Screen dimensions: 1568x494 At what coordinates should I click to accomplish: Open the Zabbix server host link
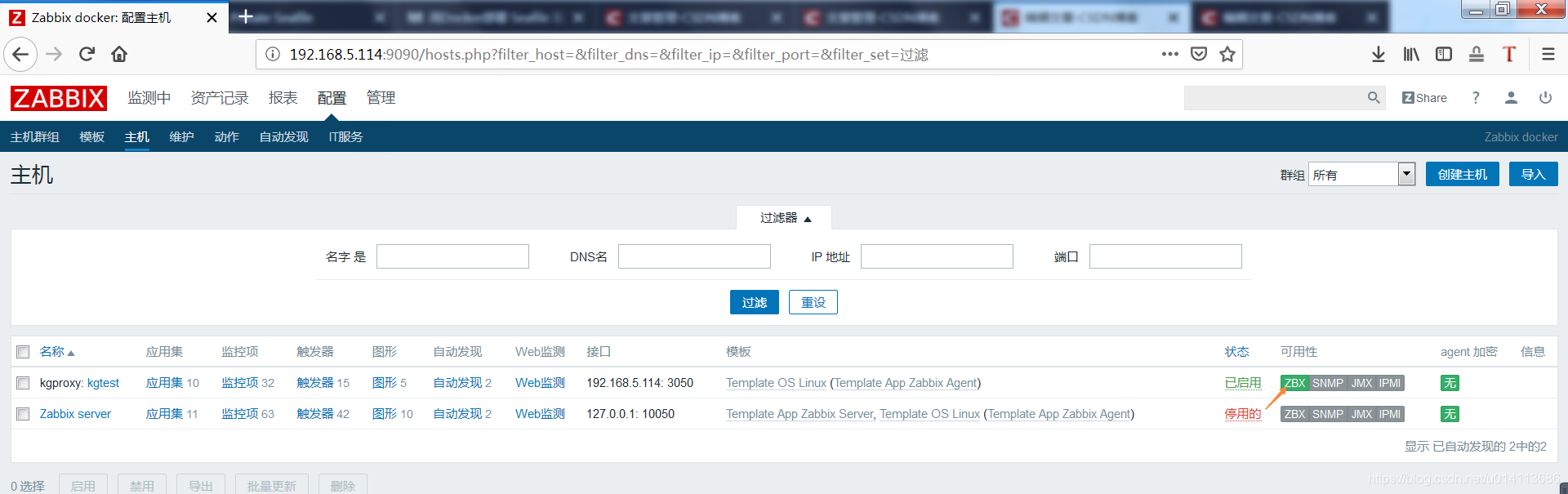tap(75, 414)
